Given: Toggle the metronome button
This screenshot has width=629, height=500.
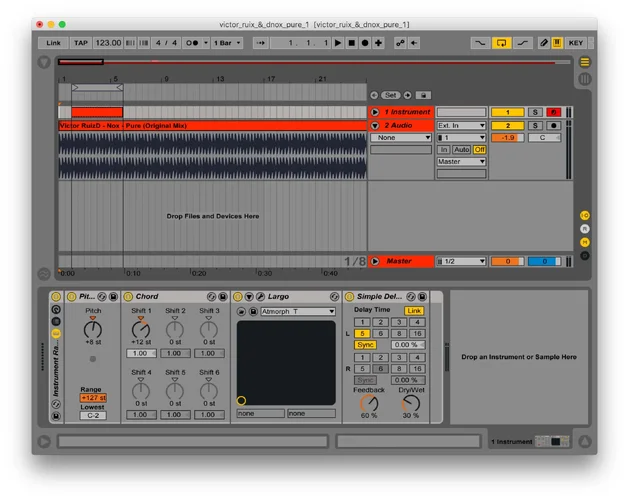Looking at the screenshot, I should pyautogui.click(x=194, y=43).
